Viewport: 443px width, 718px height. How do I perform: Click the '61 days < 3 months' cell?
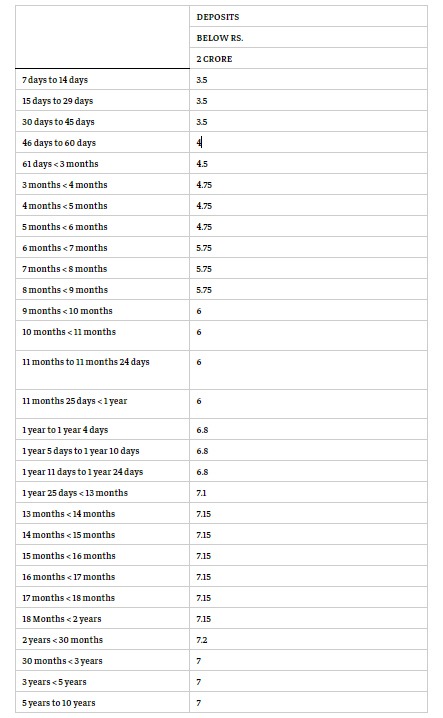[x=102, y=164]
